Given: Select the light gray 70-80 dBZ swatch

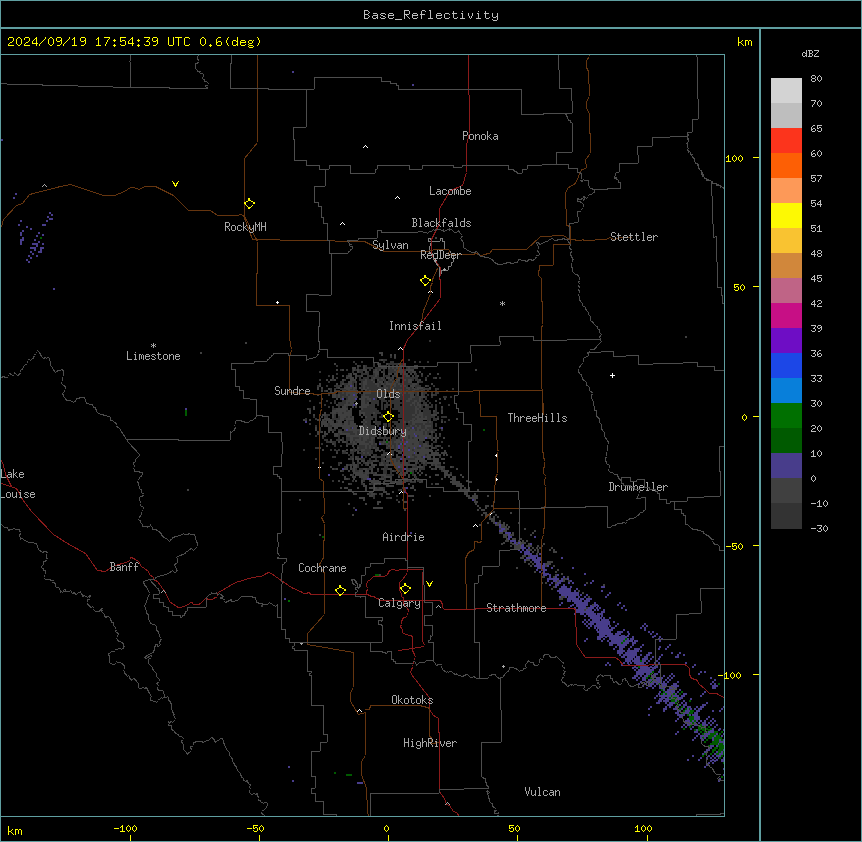Looking at the screenshot, I should pos(786,91).
